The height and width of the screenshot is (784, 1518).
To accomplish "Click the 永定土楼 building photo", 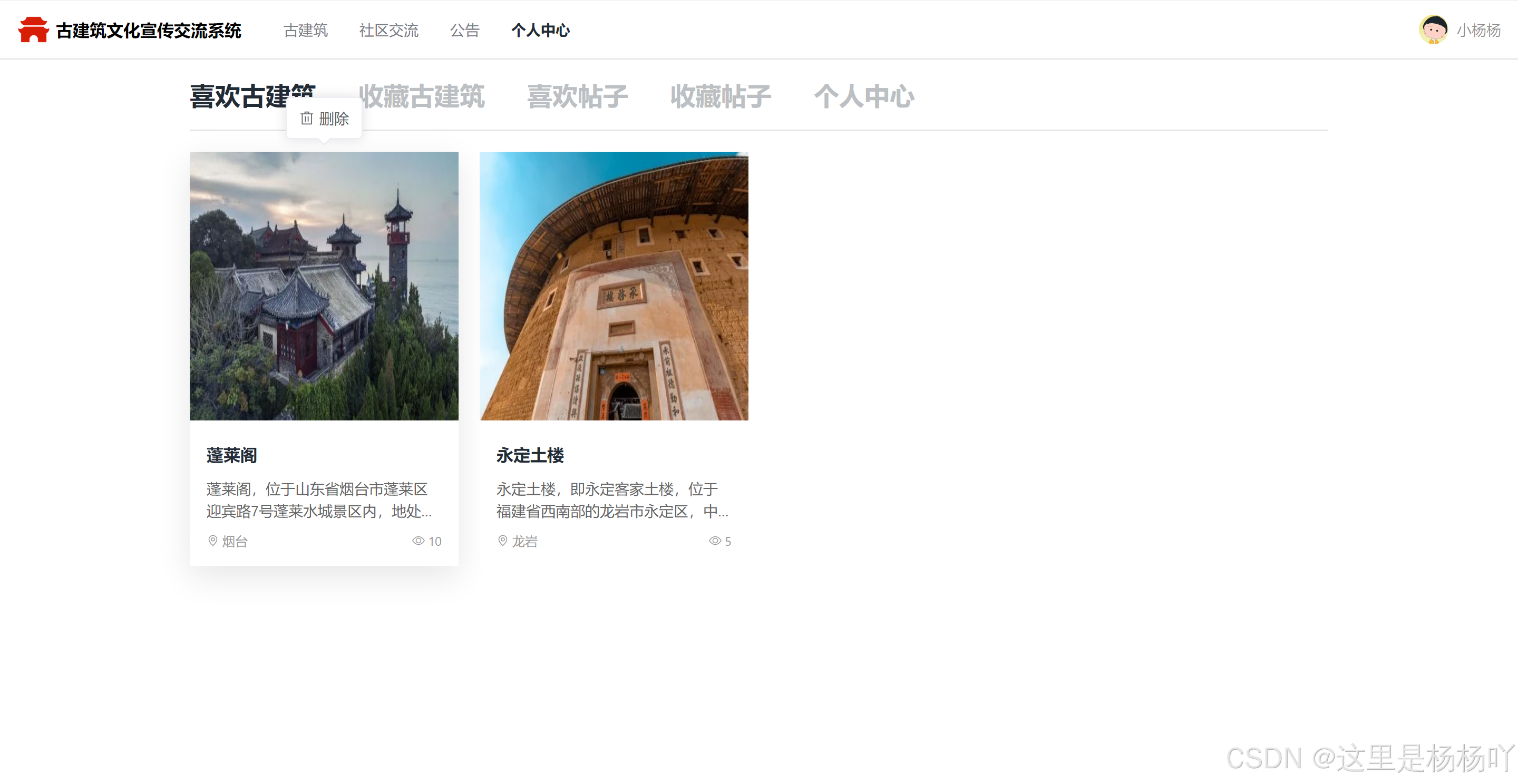I will [x=614, y=286].
